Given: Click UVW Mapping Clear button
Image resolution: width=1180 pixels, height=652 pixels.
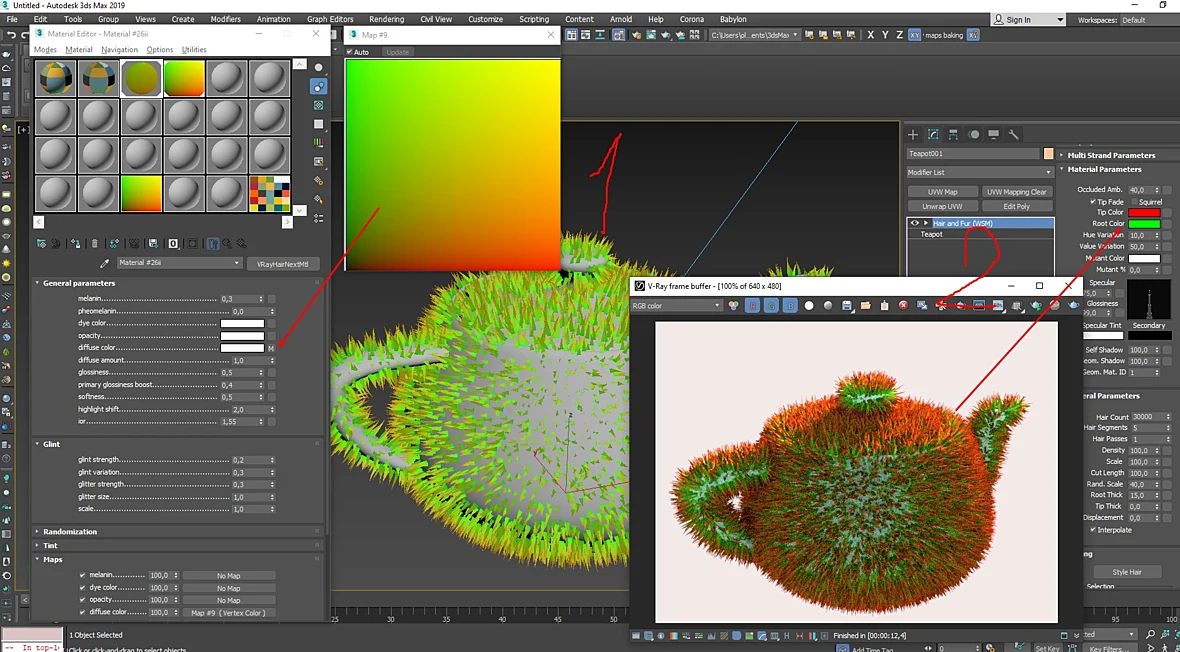Looking at the screenshot, I should pos(1016,192).
